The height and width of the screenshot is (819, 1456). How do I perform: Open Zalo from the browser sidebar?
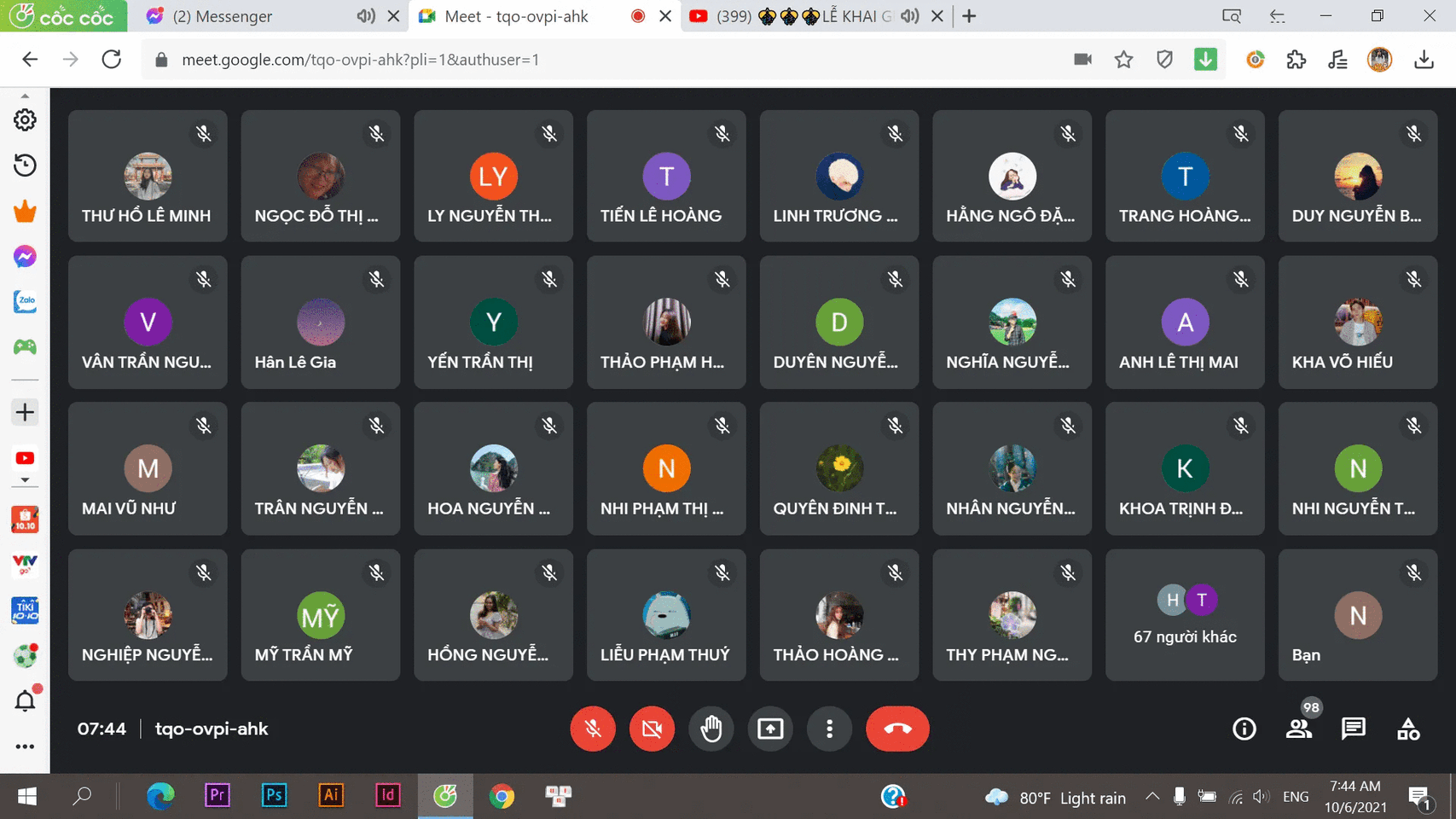pyautogui.click(x=25, y=302)
